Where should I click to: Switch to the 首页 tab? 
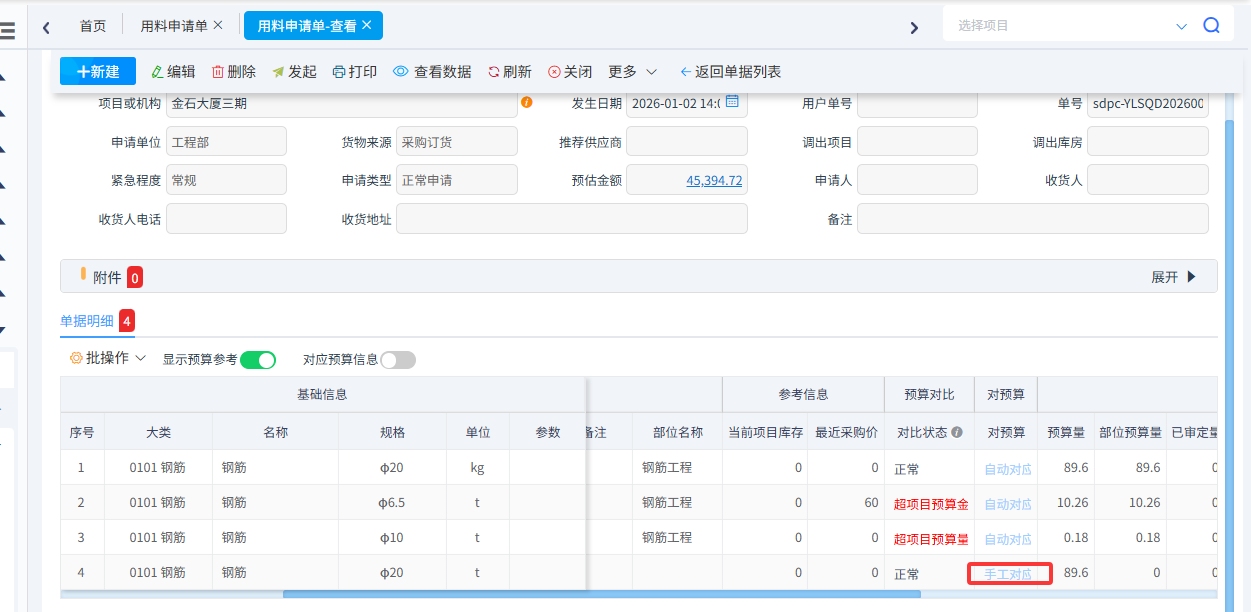coord(93,26)
